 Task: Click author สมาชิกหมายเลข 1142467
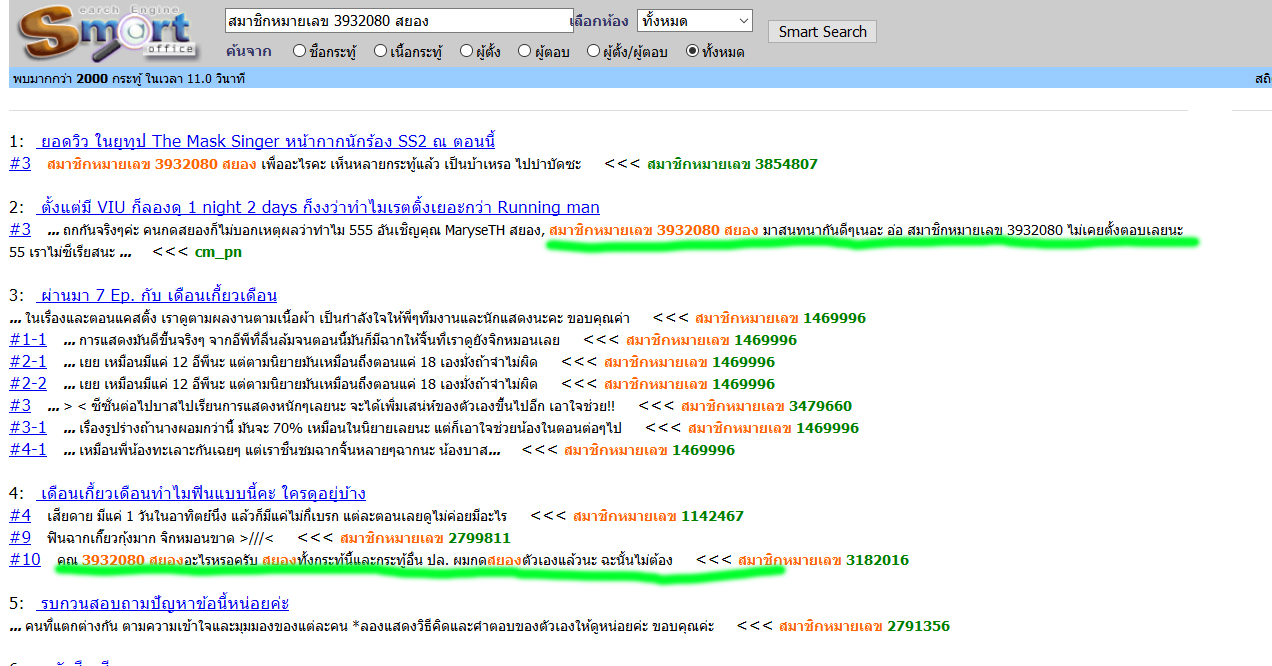658,516
